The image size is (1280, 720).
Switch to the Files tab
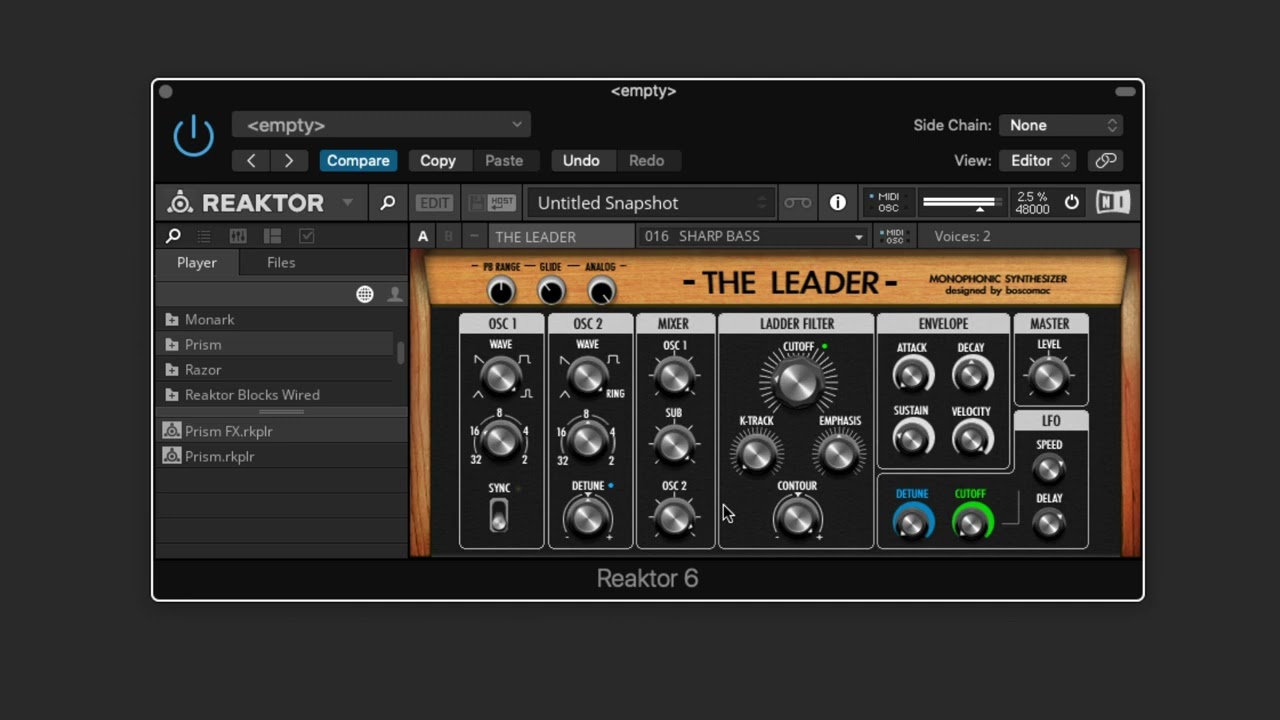pyautogui.click(x=281, y=262)
